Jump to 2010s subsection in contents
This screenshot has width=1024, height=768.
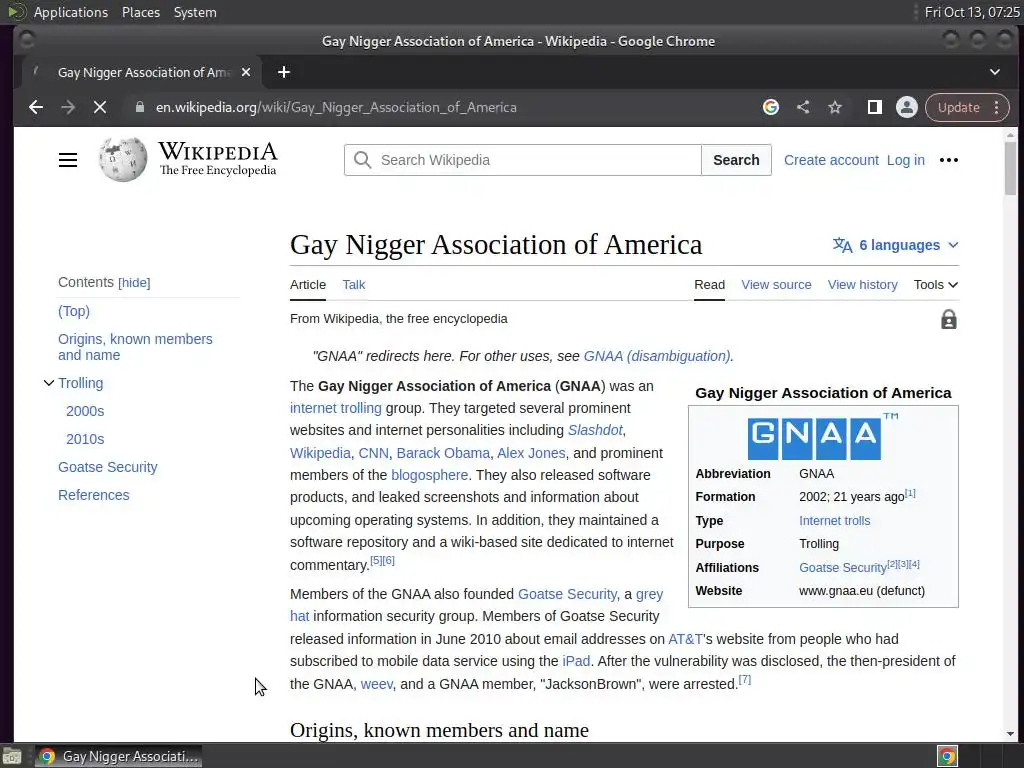point(85,440)
